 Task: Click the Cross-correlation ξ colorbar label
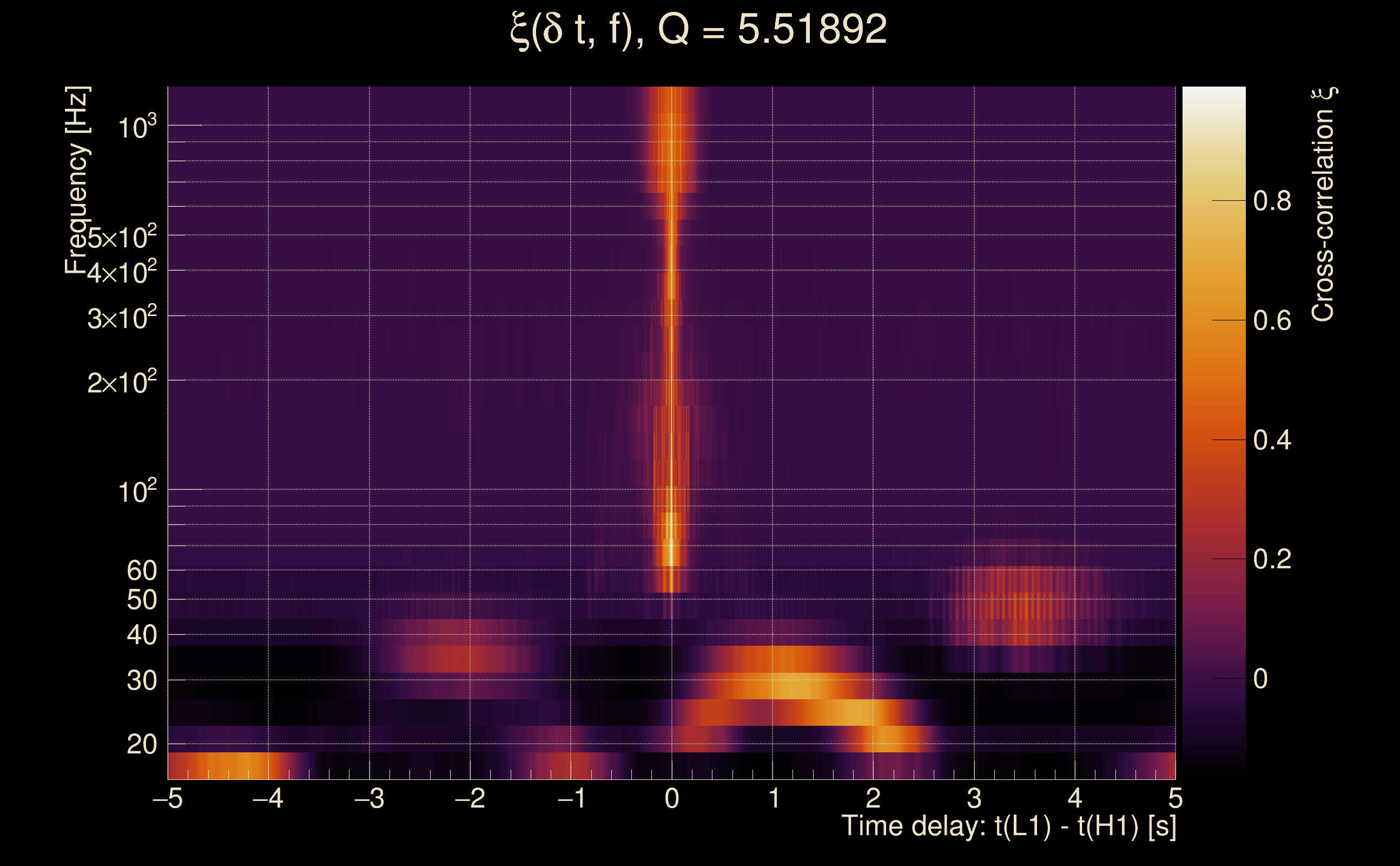1323,205
